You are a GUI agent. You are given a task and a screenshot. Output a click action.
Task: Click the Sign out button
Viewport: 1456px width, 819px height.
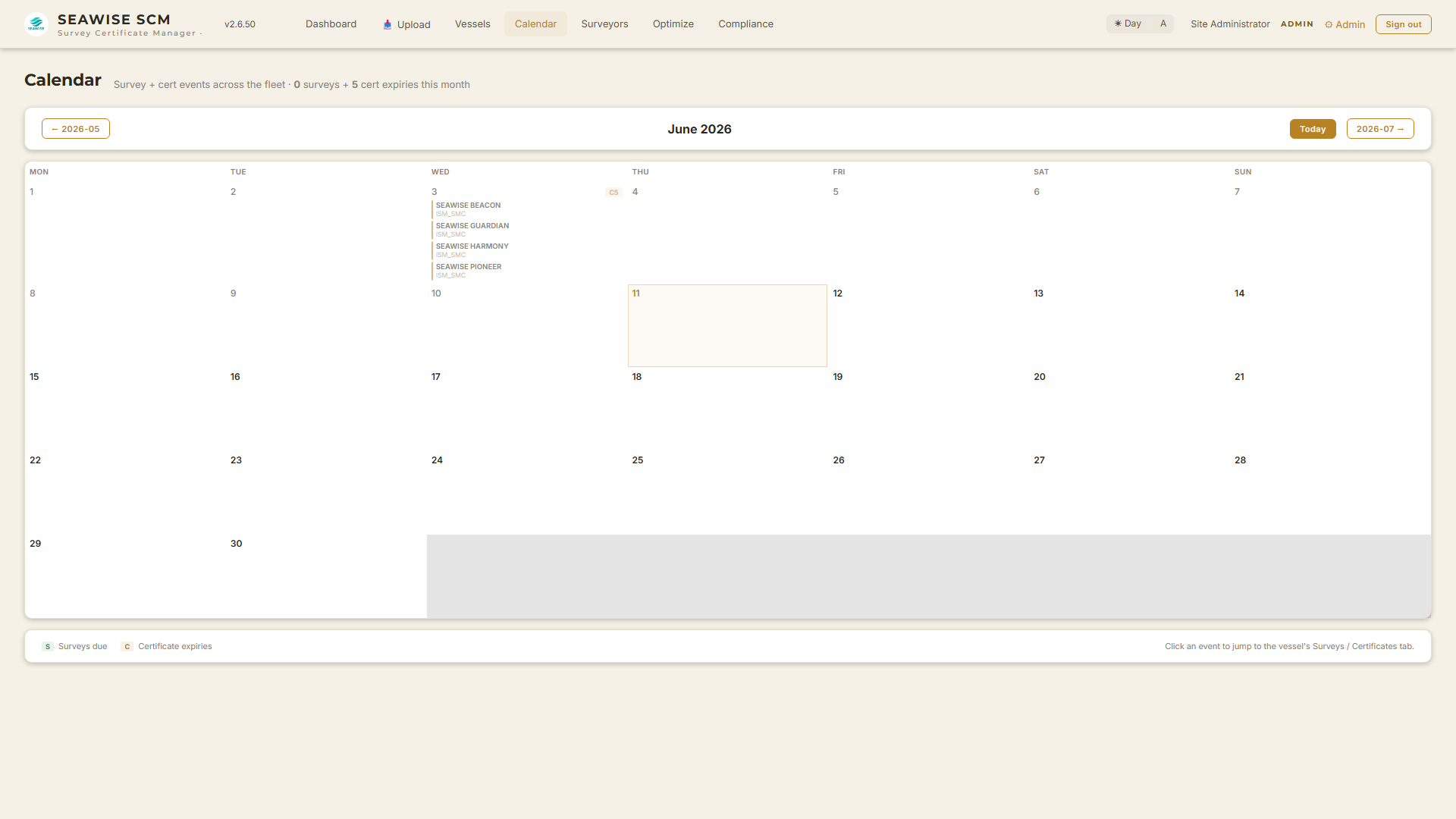tap(1403, 24)
